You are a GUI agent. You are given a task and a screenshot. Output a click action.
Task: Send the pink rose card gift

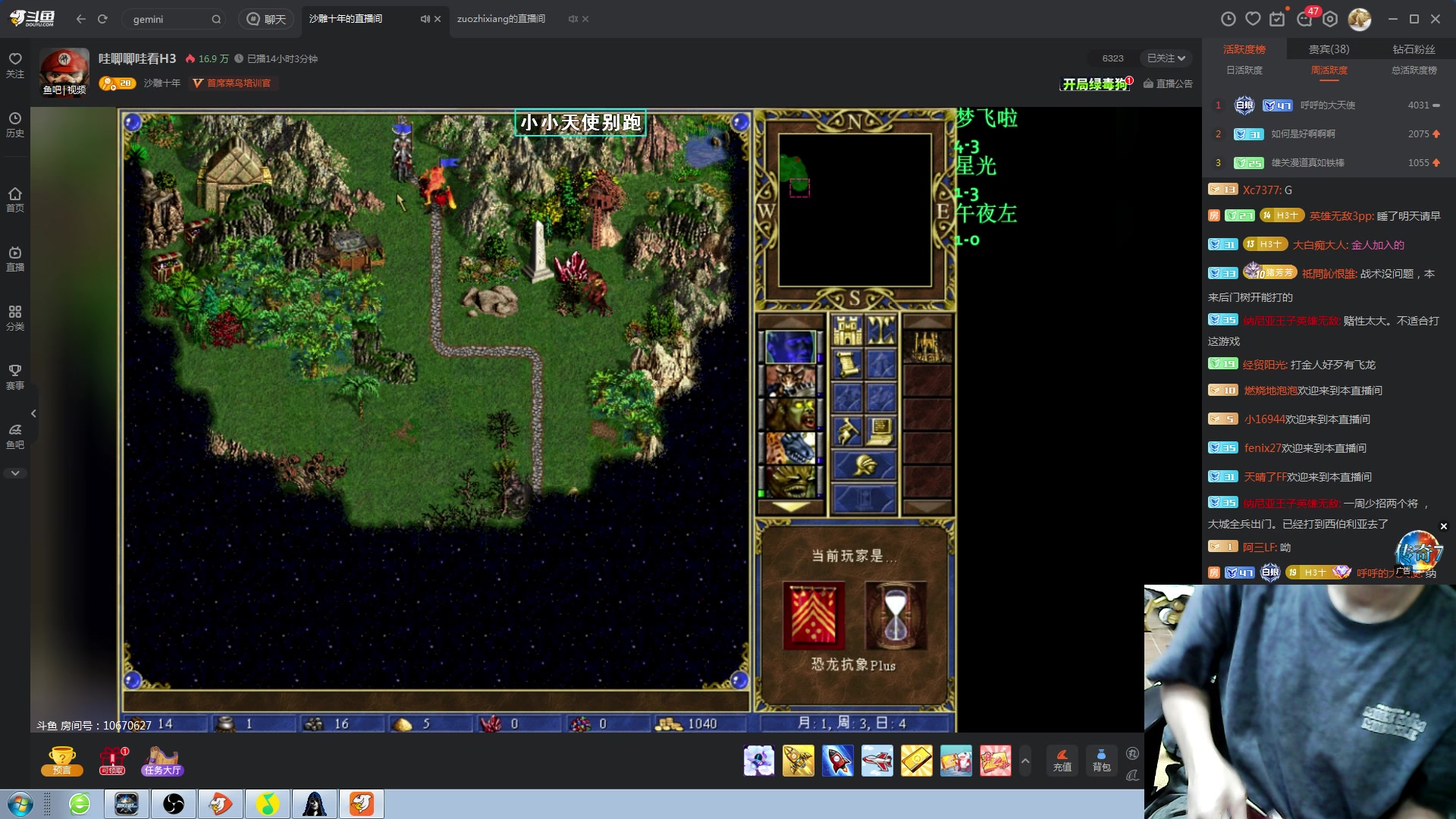(x=996, y=761)
